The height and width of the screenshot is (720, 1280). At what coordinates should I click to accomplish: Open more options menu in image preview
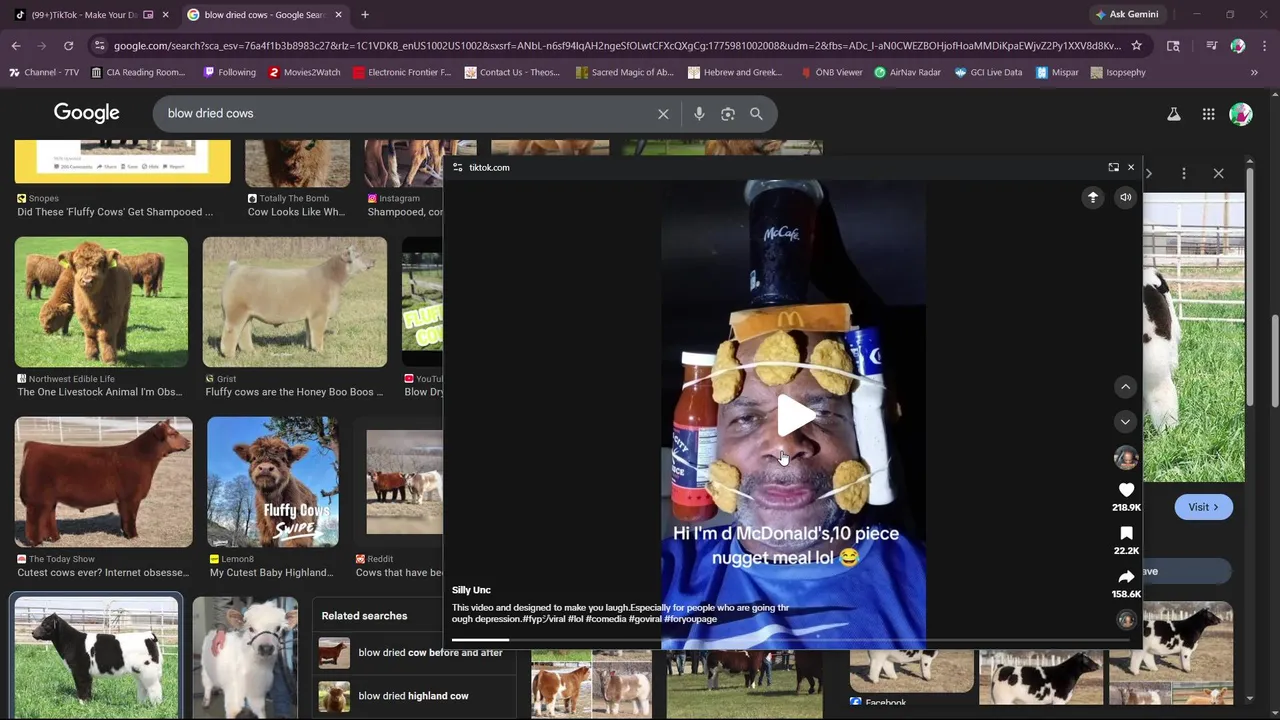(1184, 173)
